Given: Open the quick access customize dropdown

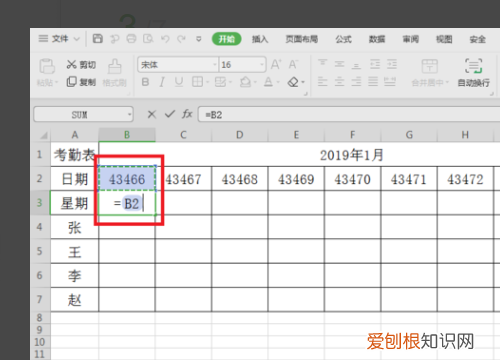Looking at the screenshot, I should click(199, 39).
